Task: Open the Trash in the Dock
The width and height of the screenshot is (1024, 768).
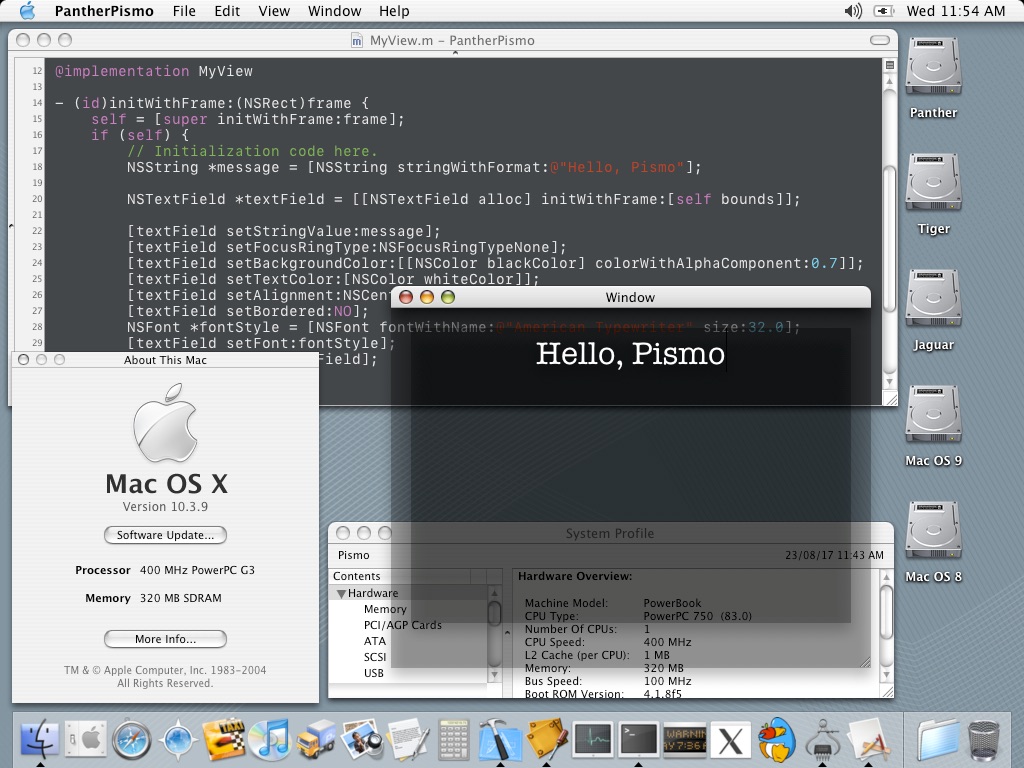Action: [x=984, y=740]
